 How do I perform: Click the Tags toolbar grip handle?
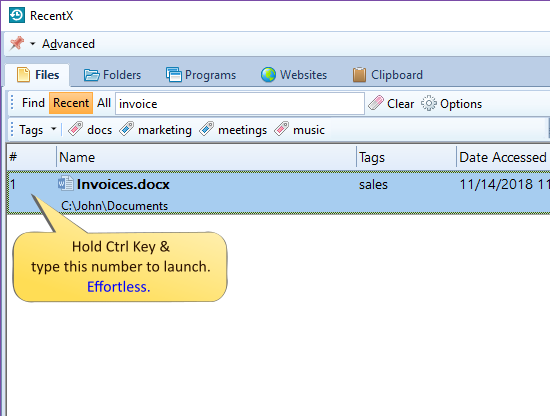pyautogui.click(x=12, y=129)
